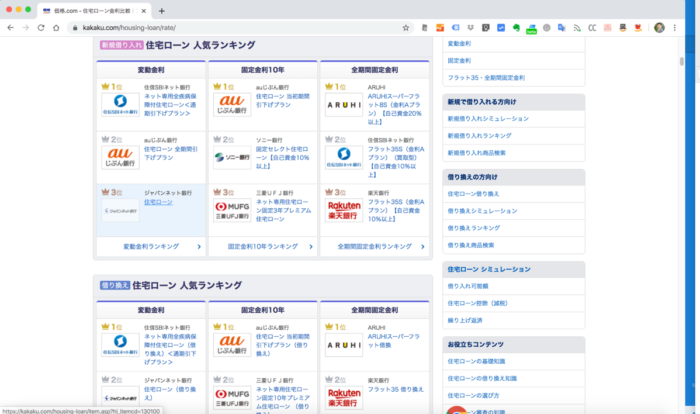Open the extension with the green beta badge
700x414 pixels.
click(x=531, y=29)
